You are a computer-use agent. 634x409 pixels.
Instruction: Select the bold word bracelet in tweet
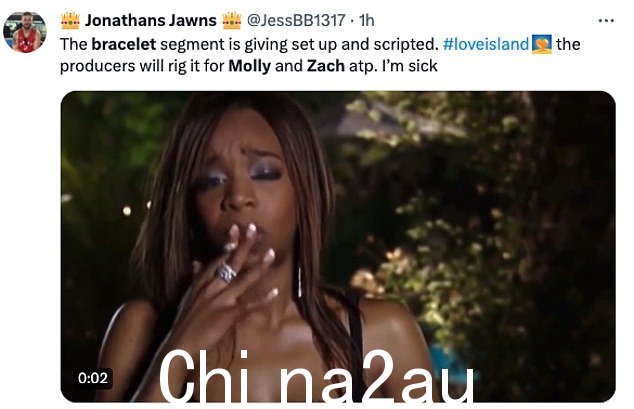(123, 44)
